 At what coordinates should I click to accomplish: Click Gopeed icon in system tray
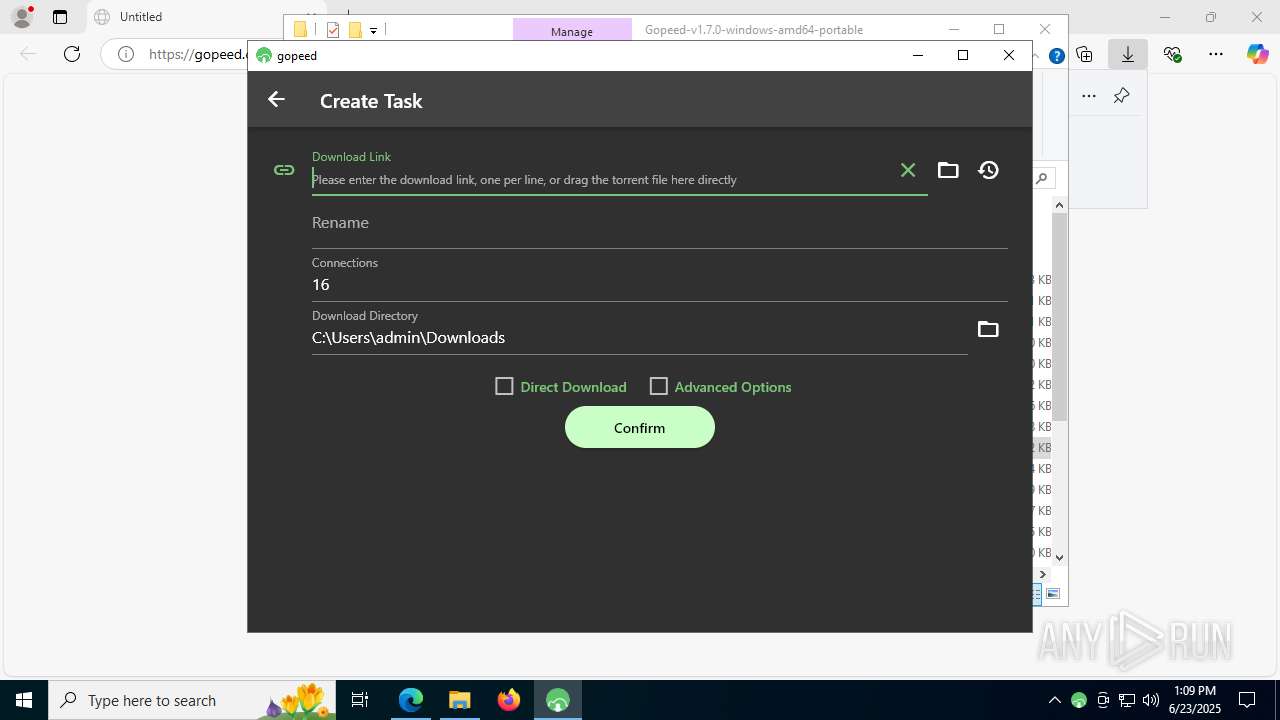1079,700
